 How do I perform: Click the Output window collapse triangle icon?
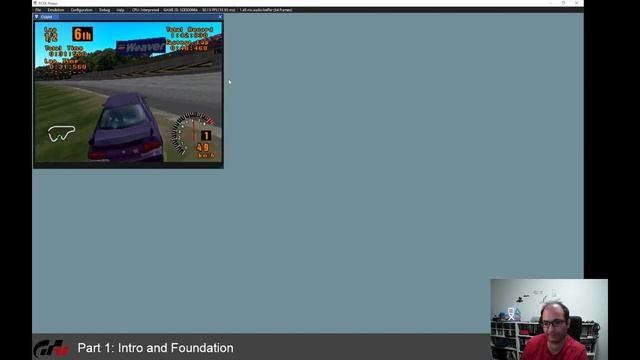[x=37, y=17]
